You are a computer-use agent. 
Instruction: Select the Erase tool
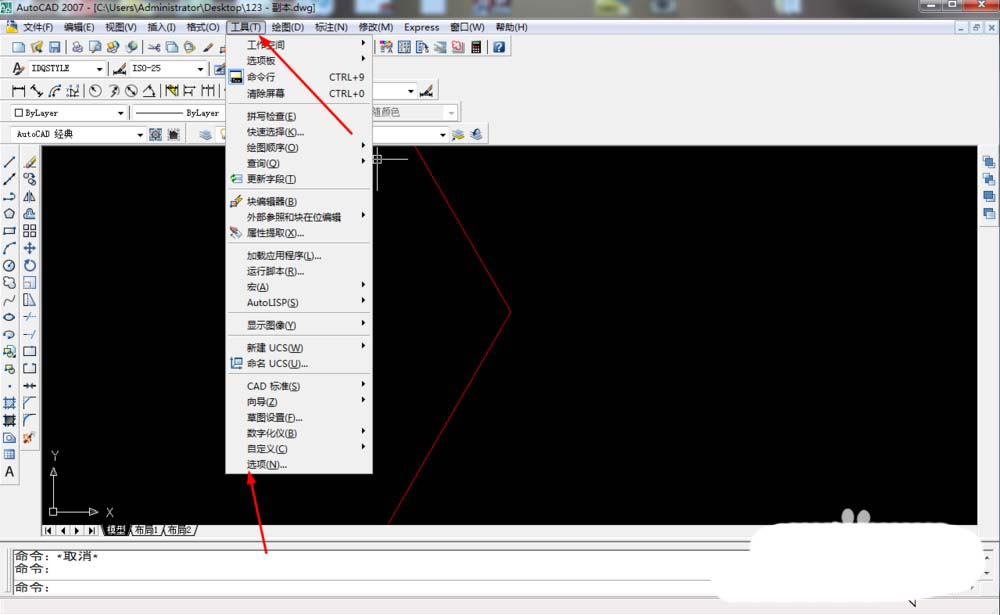29,163
